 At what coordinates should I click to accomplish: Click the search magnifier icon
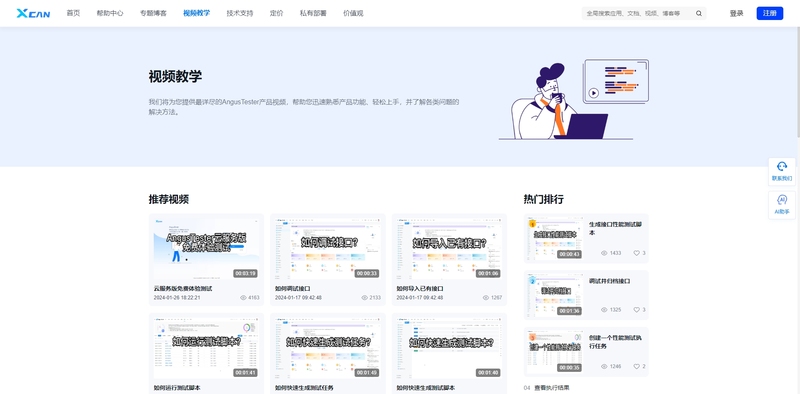(699, 13)
